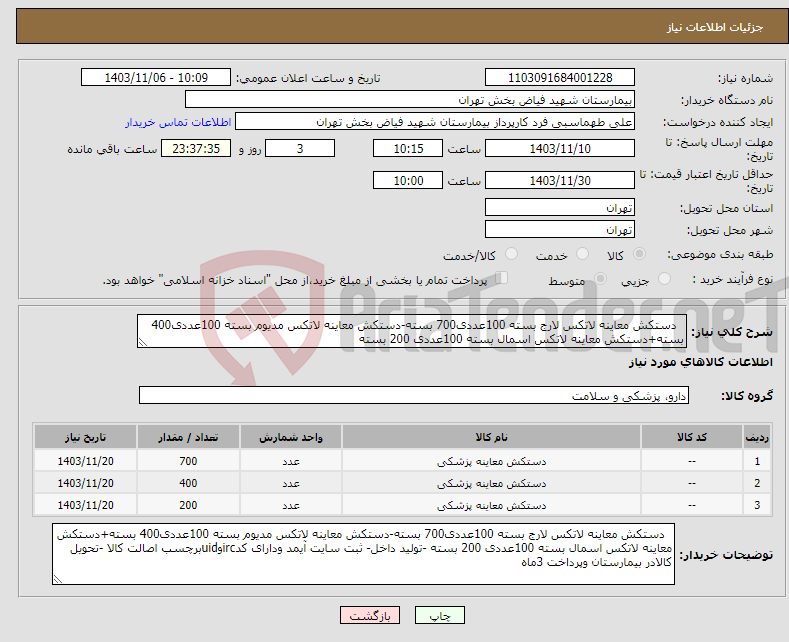Select the کالا radio button

639,254
